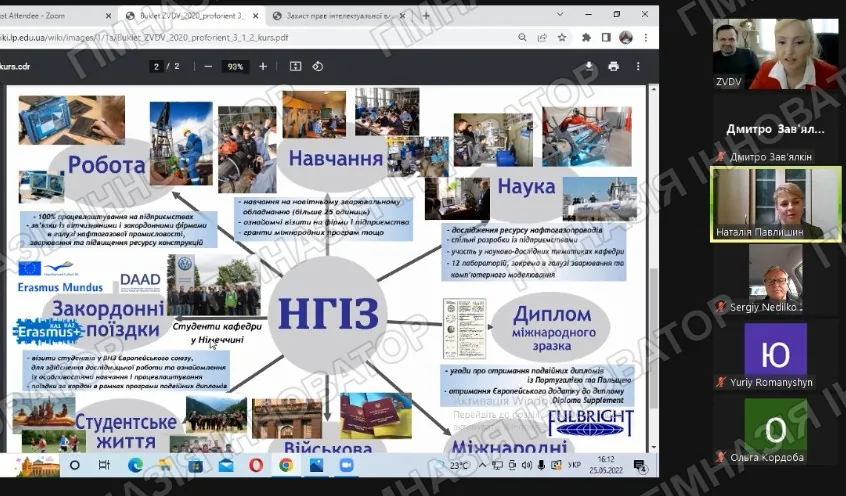The height and width of the screenshot is (496, 846).
Task: Open Windows notification center
Action: pyautogui.click(x=640, y=465)
